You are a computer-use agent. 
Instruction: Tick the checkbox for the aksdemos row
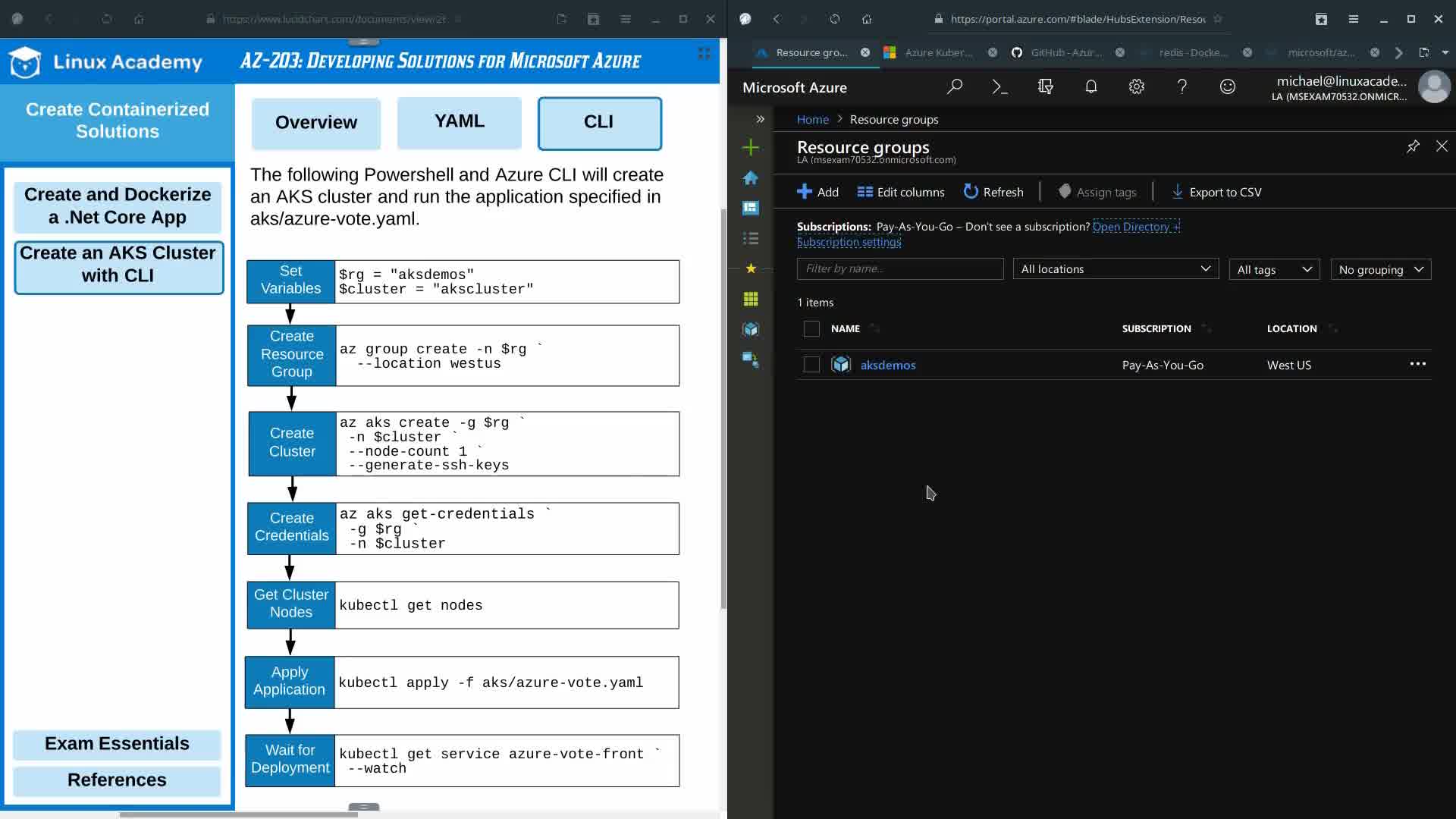(x=811, y=365)
